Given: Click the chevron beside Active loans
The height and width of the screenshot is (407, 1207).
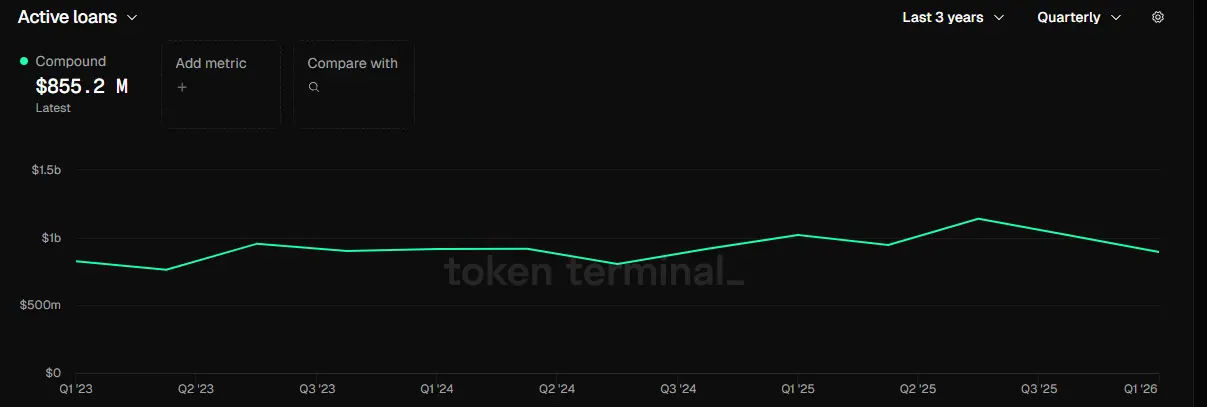Looking at the screenshot, I should tap(133, 17).
